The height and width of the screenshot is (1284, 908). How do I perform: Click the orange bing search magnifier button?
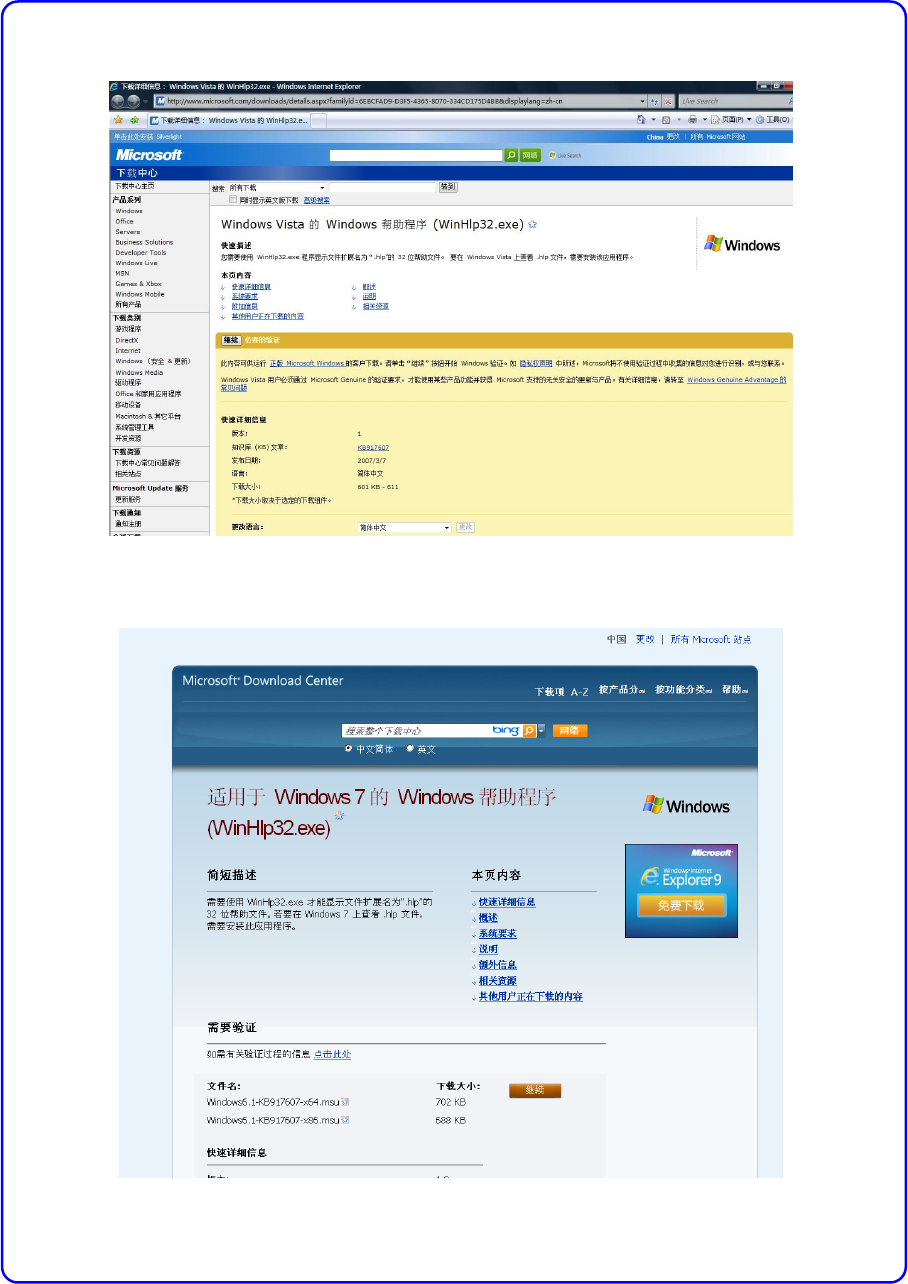click(x=529, y=731)
